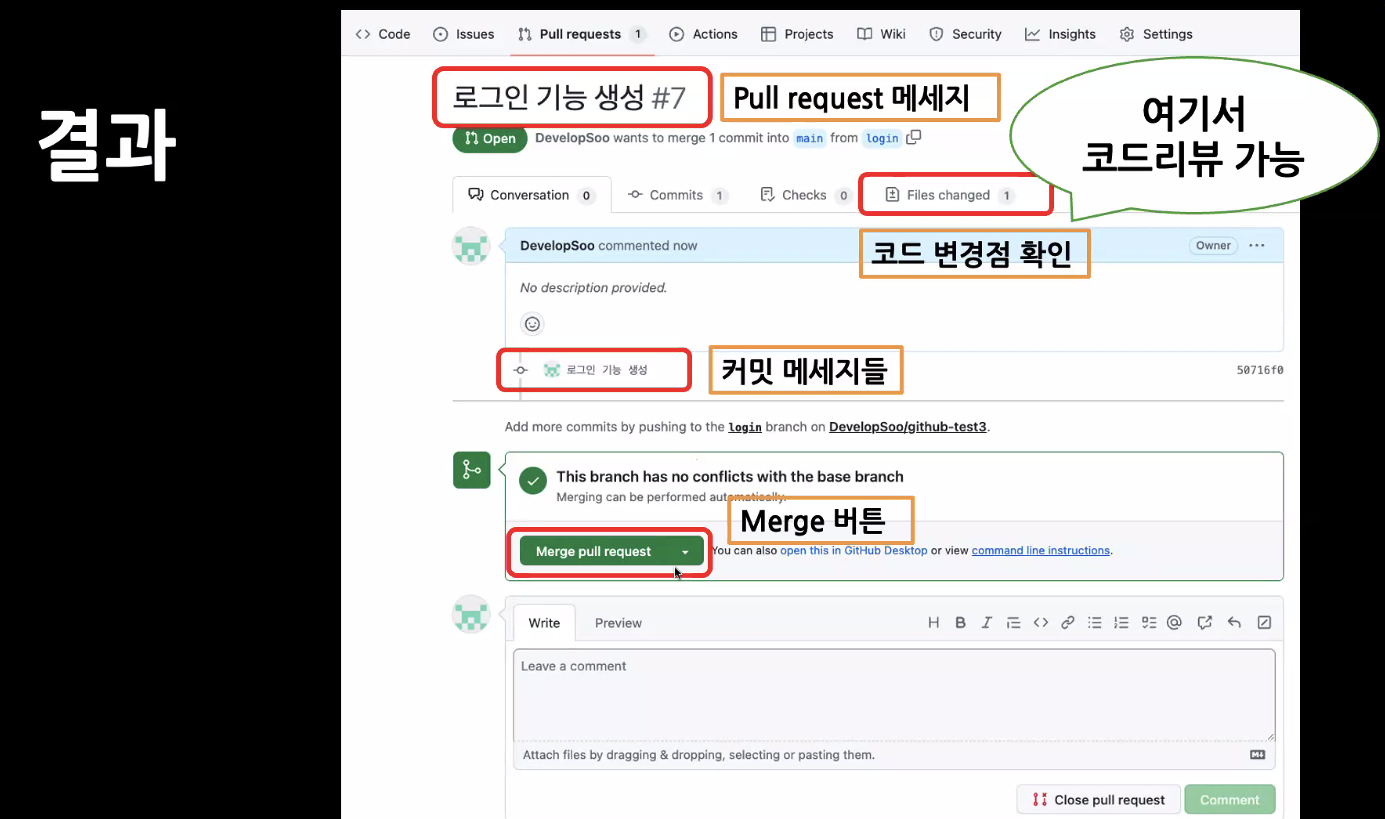Click the small avatar in the commit row
The height and width of the screenshot is (819, 1385).
(x=551, y=370)
